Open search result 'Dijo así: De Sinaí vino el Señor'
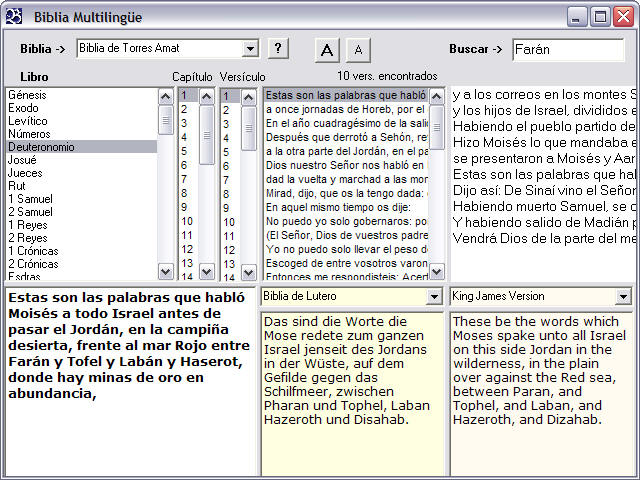 click(x=544, y=191)
